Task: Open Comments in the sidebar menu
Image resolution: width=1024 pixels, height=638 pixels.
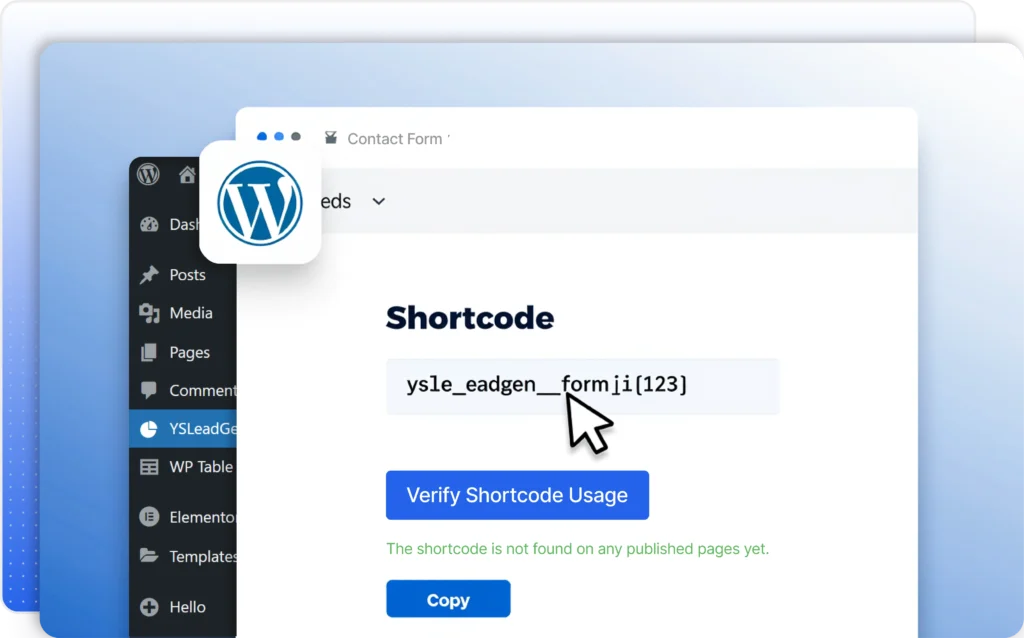Action: tap(202, 391)
